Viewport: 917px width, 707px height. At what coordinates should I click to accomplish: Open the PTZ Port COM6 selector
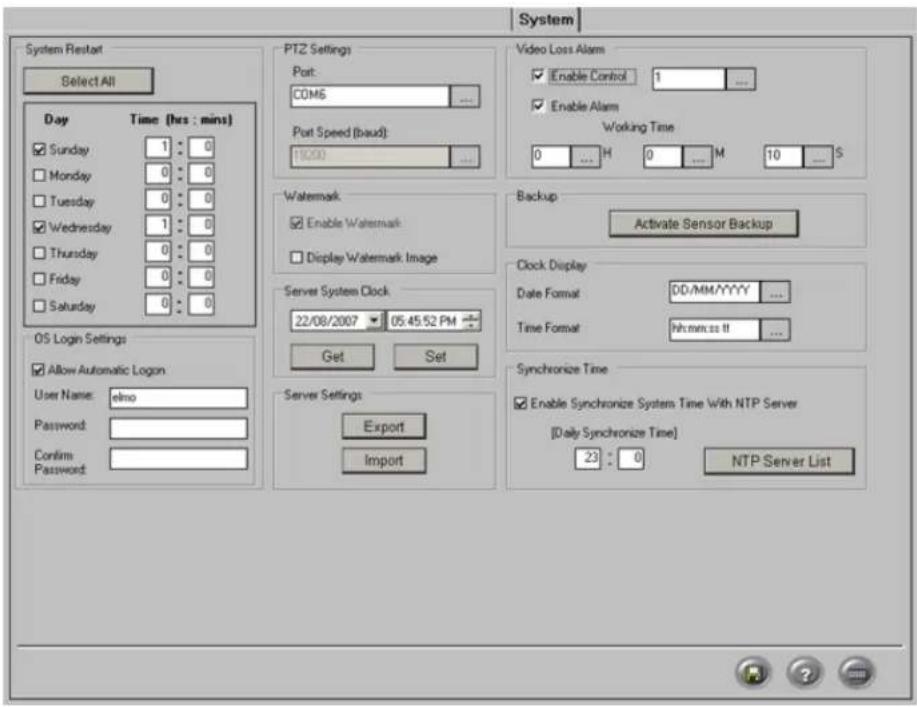pos(465,96)
